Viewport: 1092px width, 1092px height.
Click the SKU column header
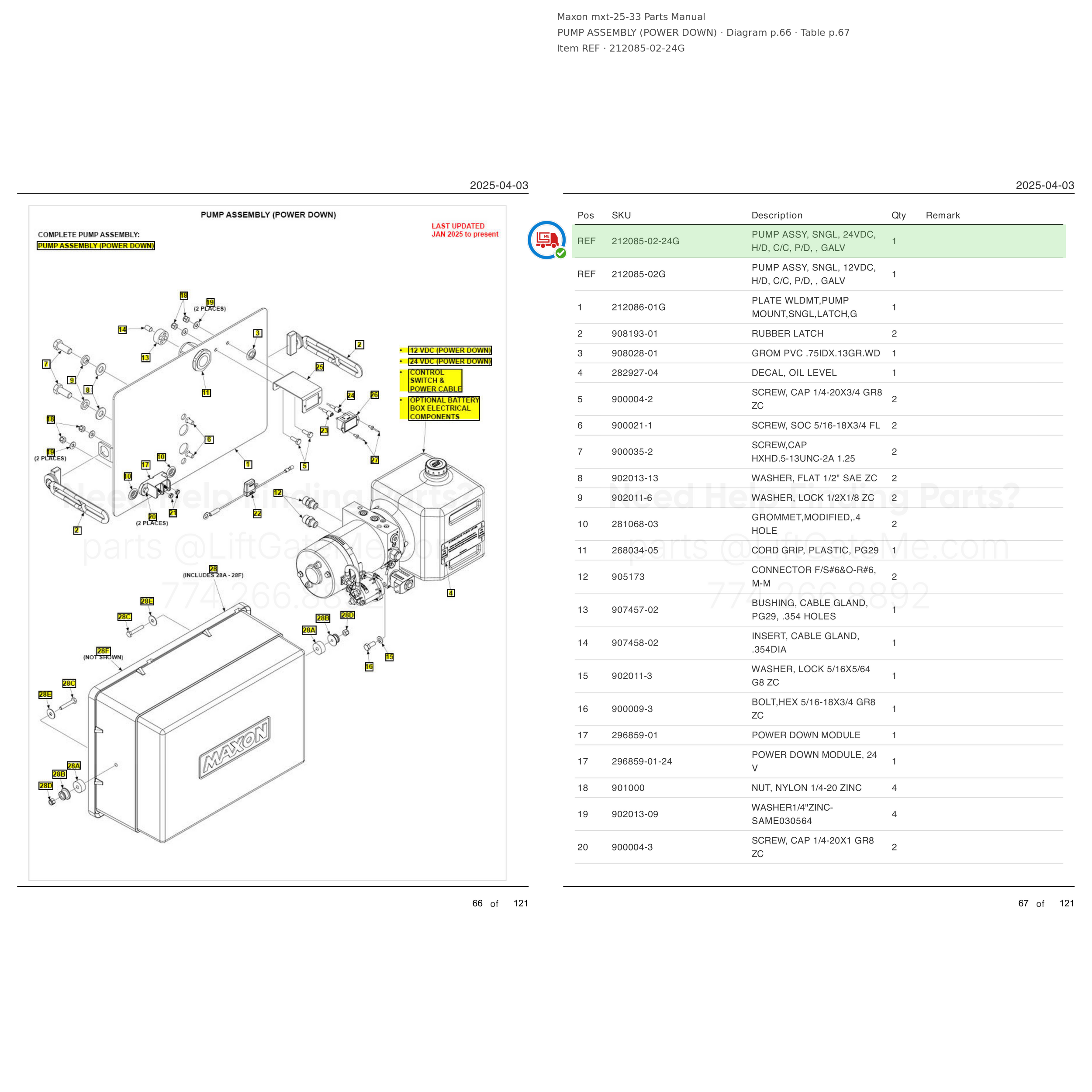click(621, 215)
